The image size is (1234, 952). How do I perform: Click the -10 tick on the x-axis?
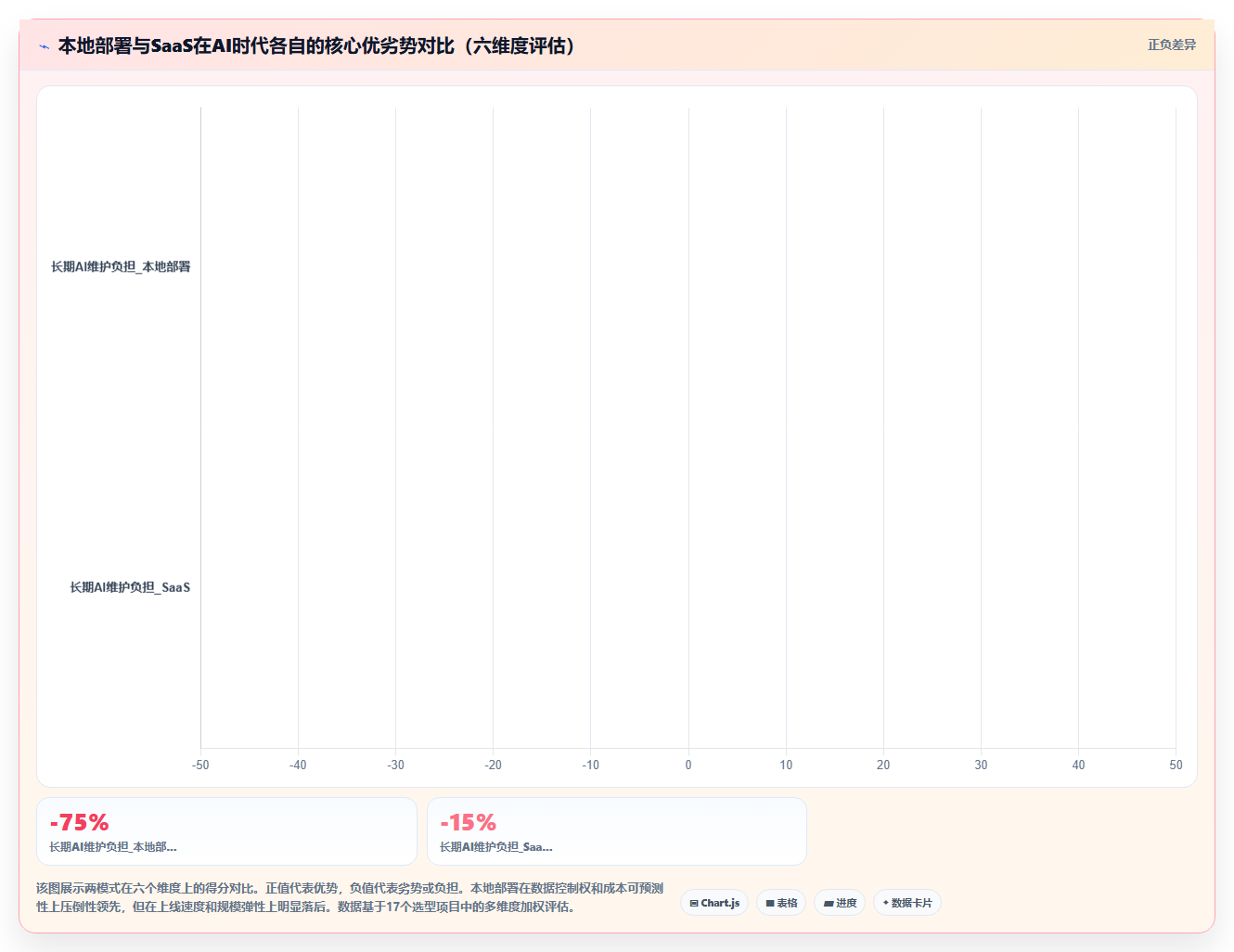point(590,765)
